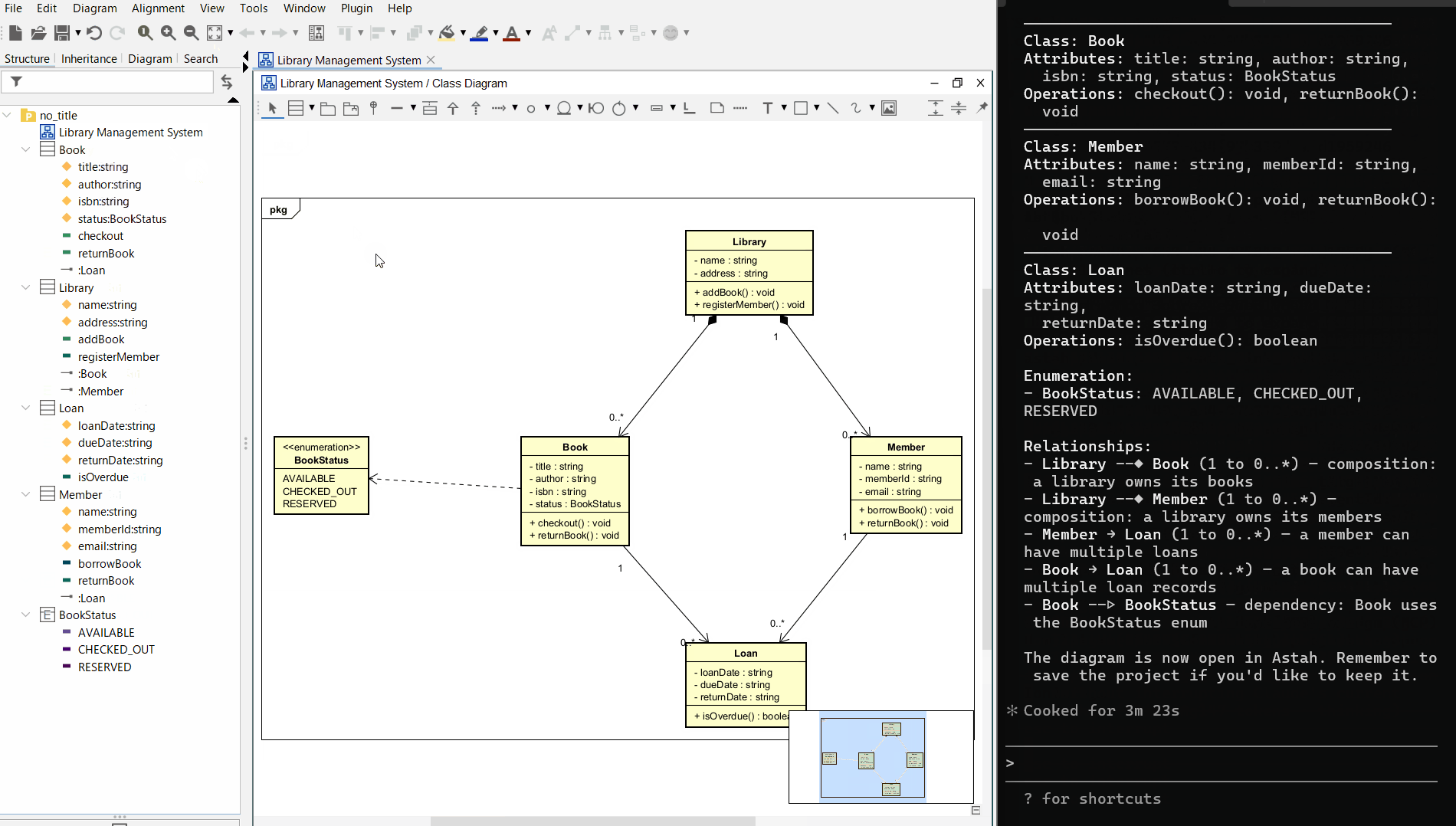Switch to the Inheritance tab
Viewport: 1456px width, 826px height.
coord(89,59)
